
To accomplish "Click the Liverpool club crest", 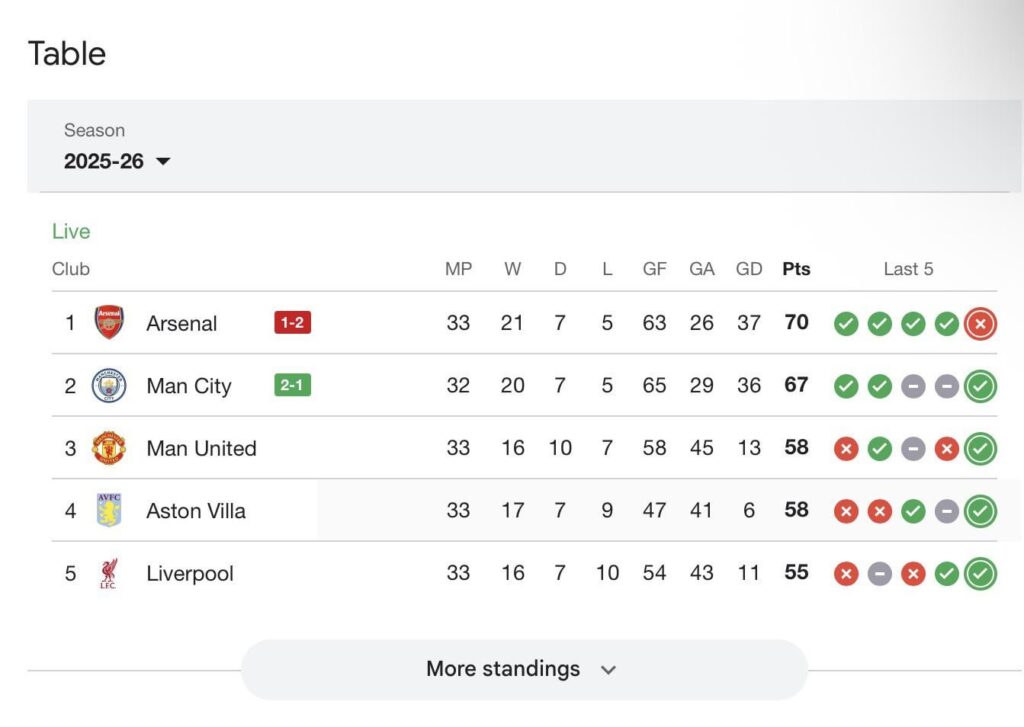I will 109,573.
